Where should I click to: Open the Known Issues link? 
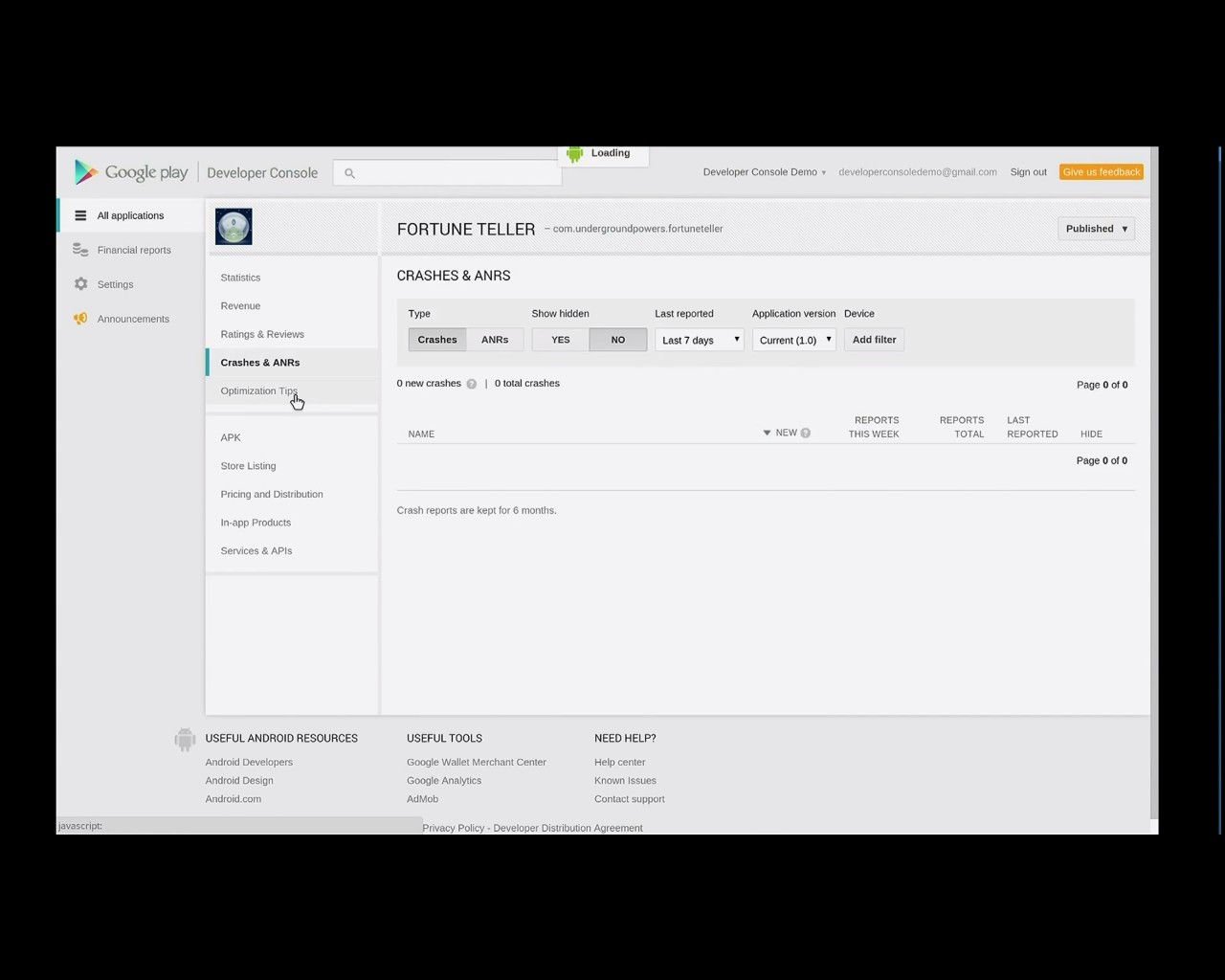[625, 781]
